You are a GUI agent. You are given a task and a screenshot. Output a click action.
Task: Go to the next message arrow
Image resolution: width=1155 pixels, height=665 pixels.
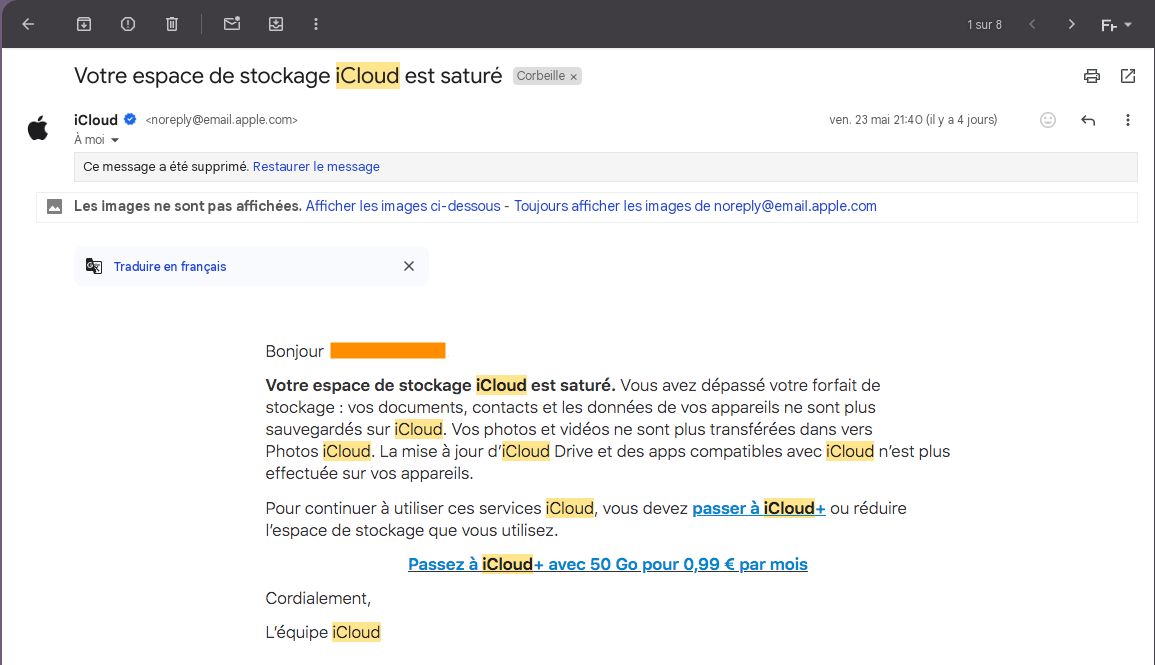[1072, 24]
